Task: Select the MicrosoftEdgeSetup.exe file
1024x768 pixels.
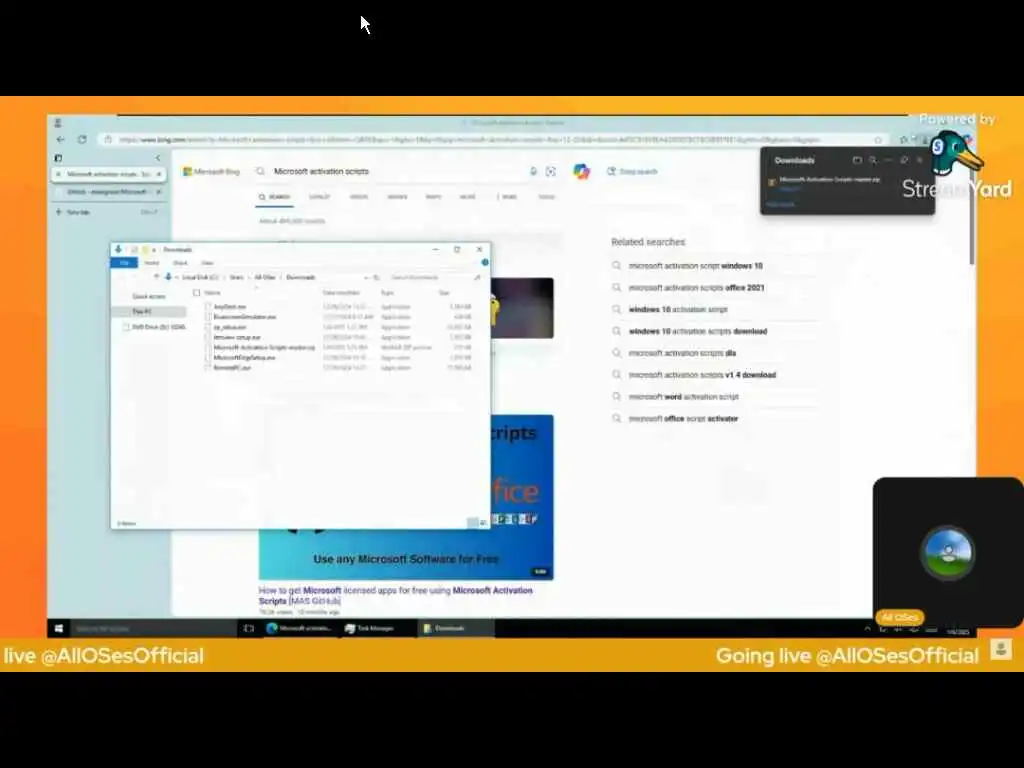Action: click(x=244, y=358)
